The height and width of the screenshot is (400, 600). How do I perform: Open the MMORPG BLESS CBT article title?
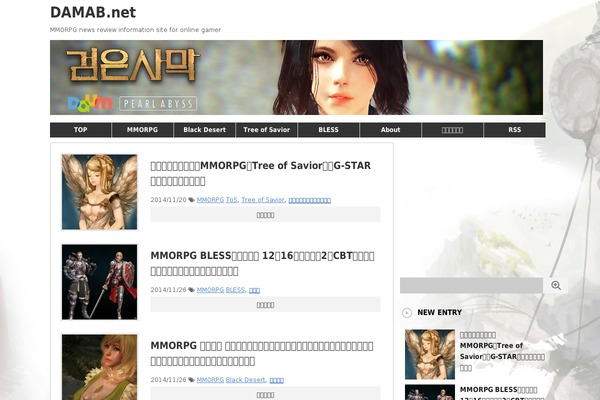pos(262,263)
